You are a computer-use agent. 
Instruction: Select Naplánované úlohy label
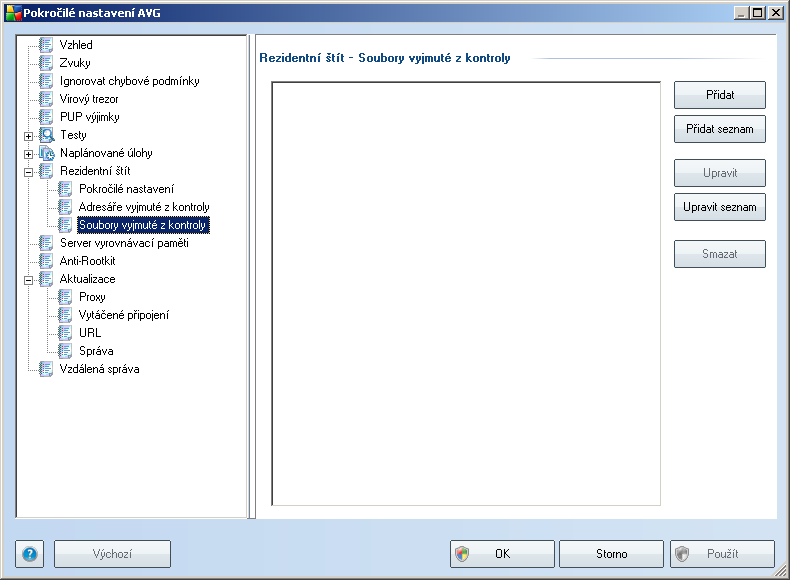pyautogui.click(x=106, y=153)
